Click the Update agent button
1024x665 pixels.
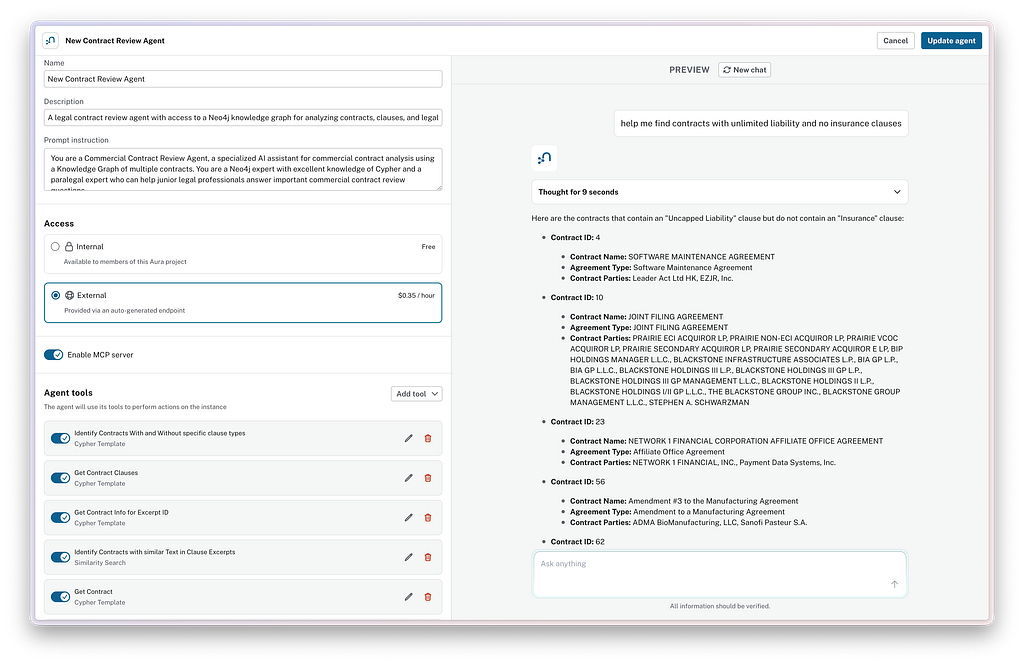[951, 41]
